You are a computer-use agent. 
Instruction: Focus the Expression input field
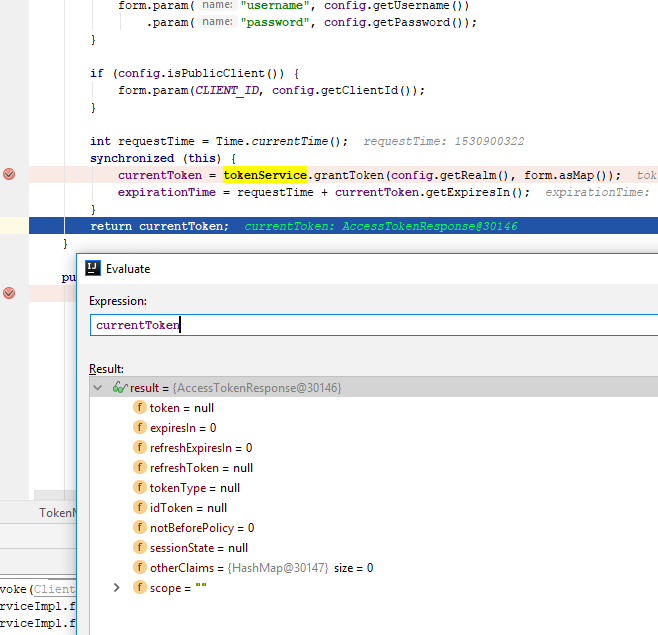(x=374, y=325)
